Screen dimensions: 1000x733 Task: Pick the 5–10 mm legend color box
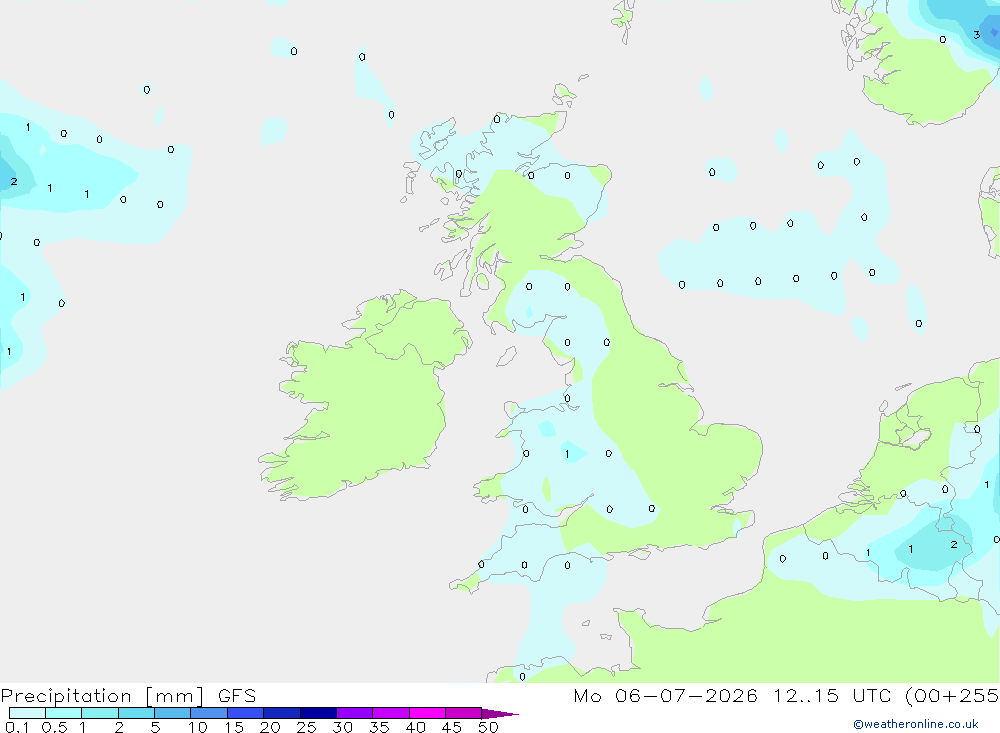(x=173, y=713)
